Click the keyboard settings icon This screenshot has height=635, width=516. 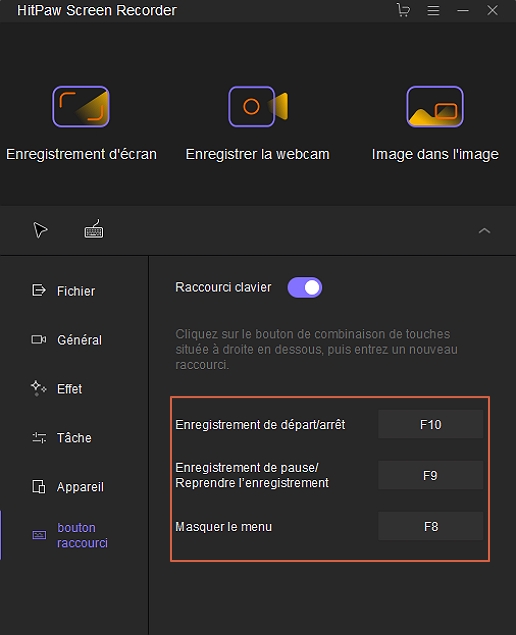pos(94,230)
